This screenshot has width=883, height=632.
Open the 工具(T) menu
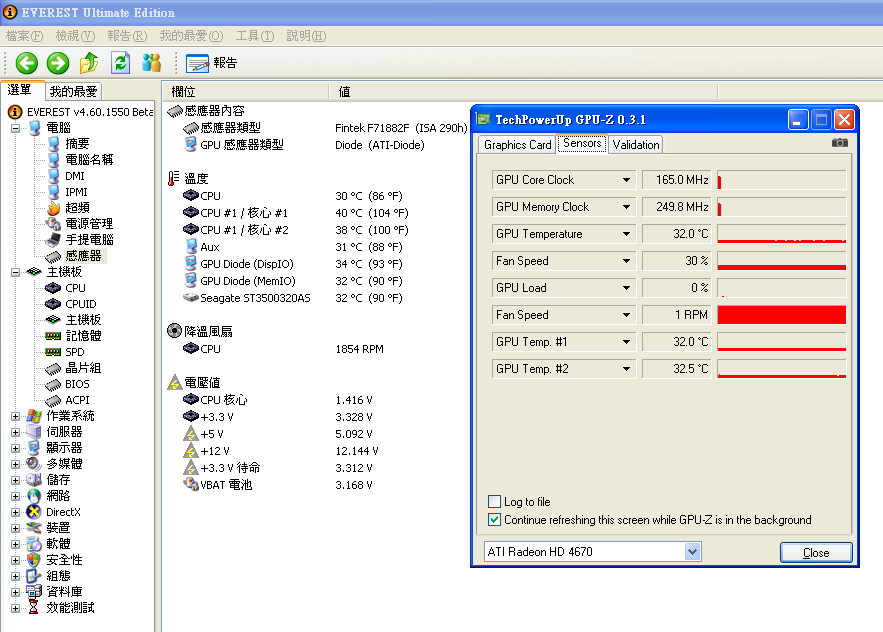click(x=255, y=36)
